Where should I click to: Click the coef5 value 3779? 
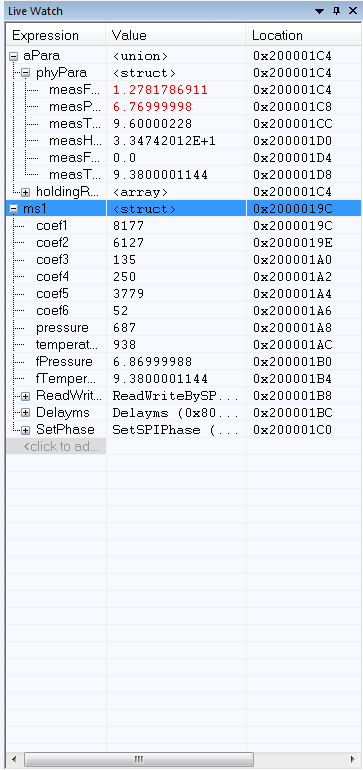[x=128, y=294]
